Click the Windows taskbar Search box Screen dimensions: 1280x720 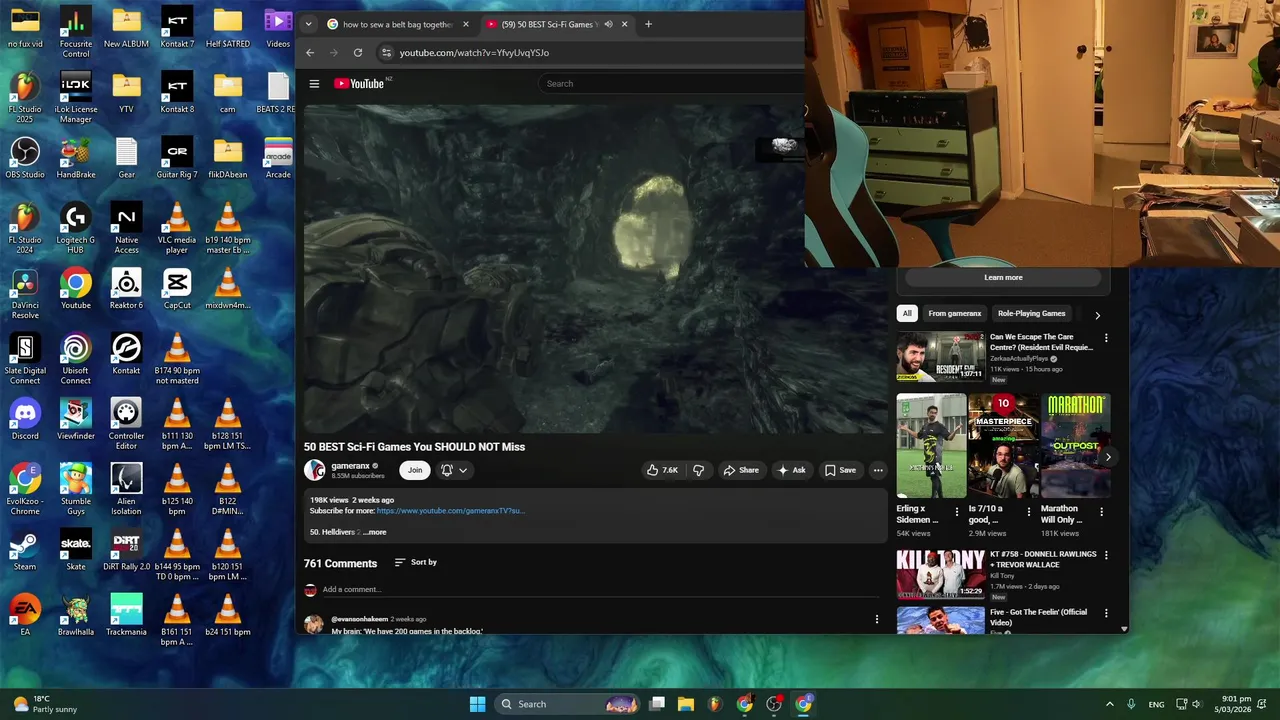[567, 704]
